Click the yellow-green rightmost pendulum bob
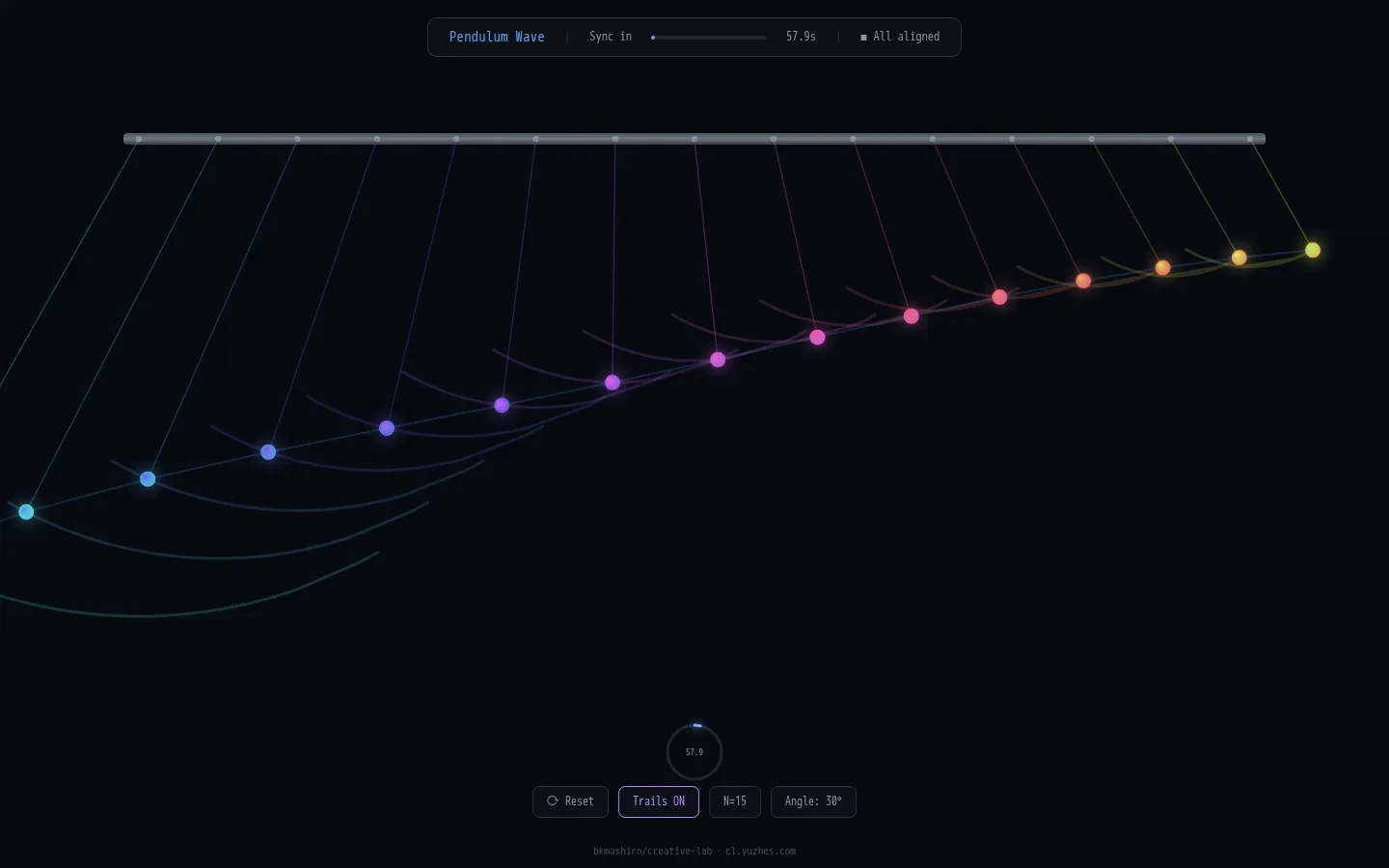This screenshot has height=868, width=1389. (1313, 250)
